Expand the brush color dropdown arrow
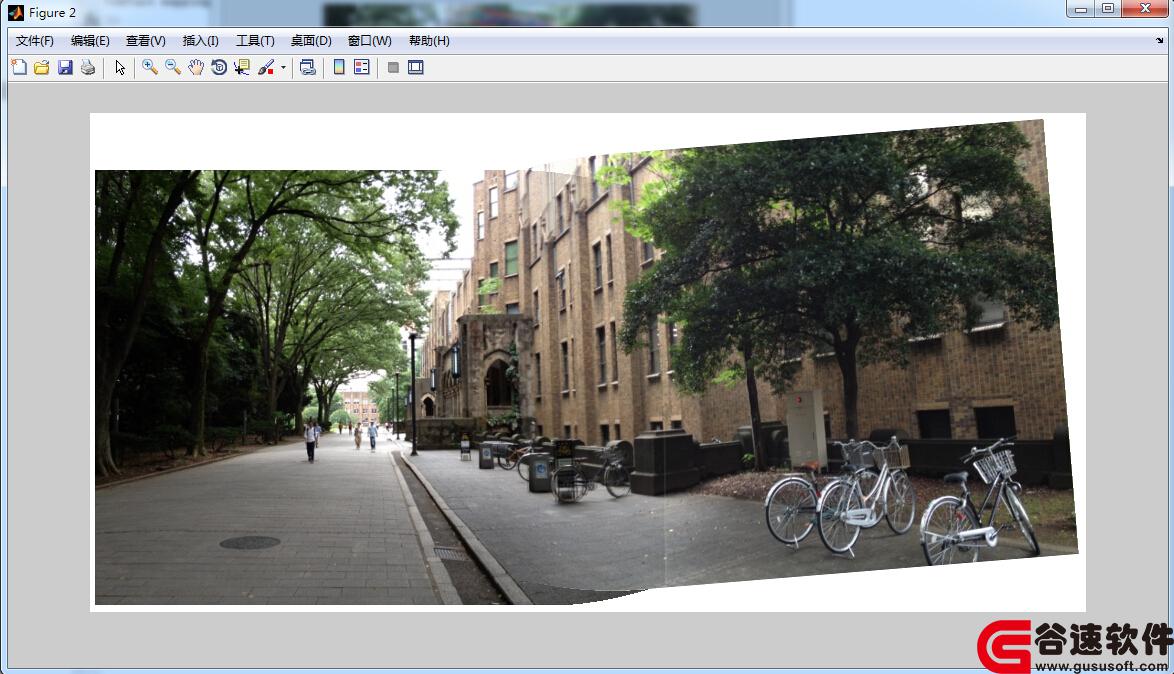 pos(283,67)
